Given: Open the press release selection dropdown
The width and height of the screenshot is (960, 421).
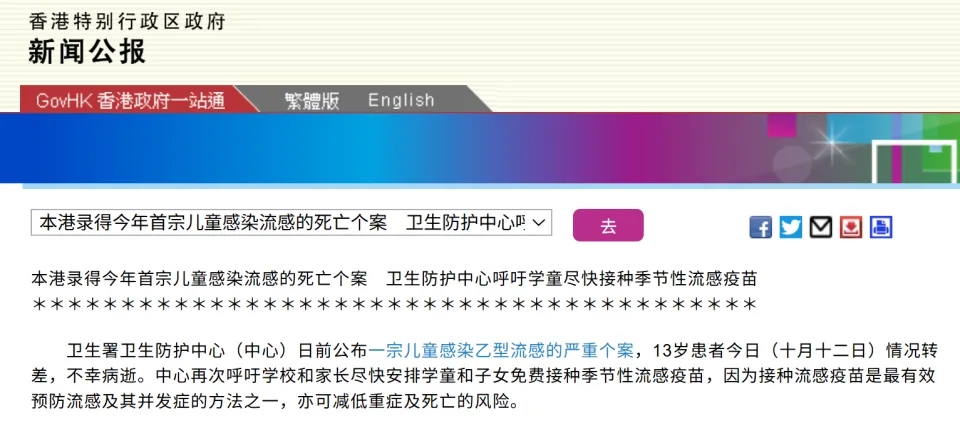Looking at the screenshot, I should pyautogui.click(x=291, y=223).
